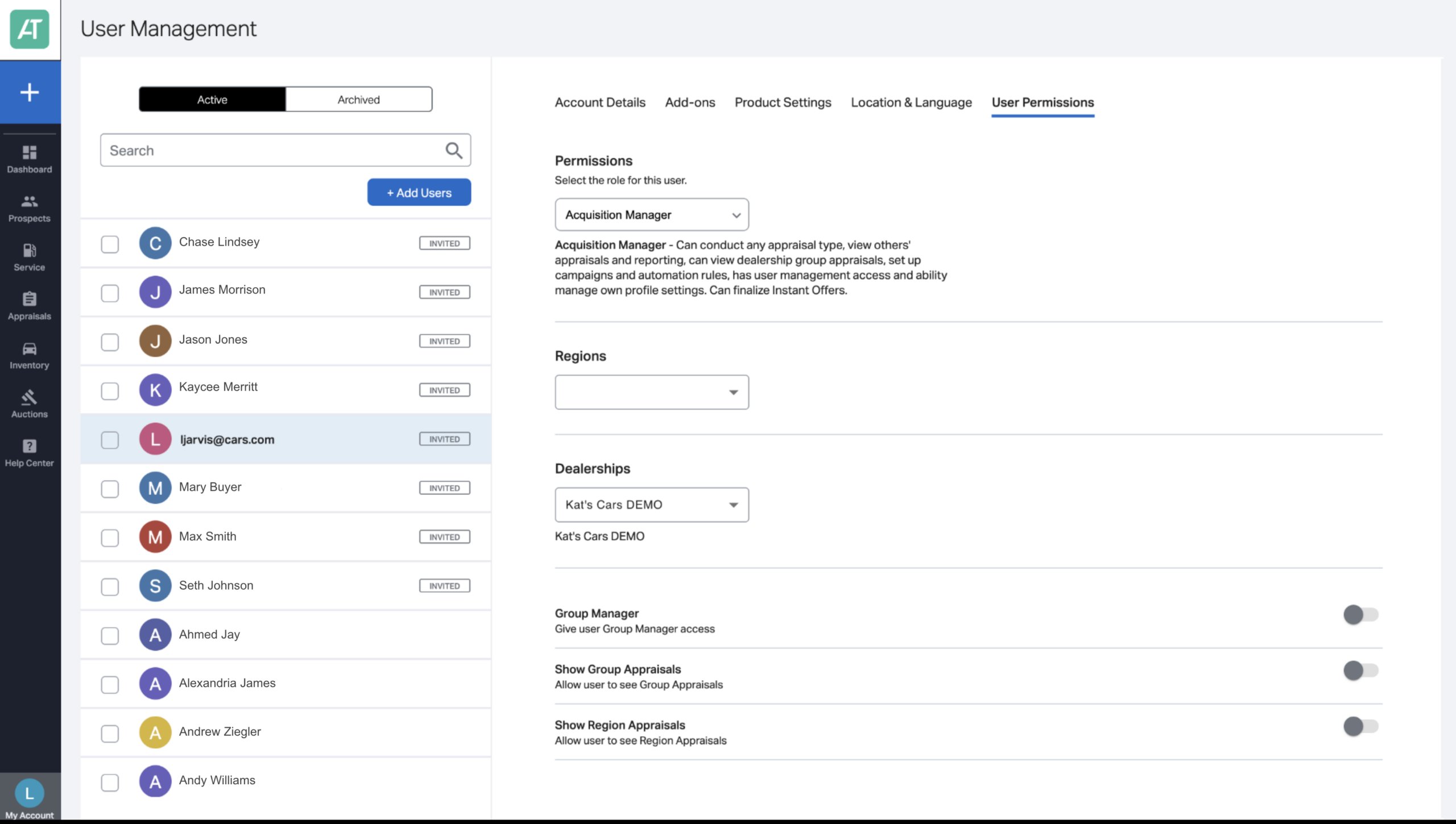Select user name Mary Buyer
Screen dimensions: 1456x824
click(210, 487)
